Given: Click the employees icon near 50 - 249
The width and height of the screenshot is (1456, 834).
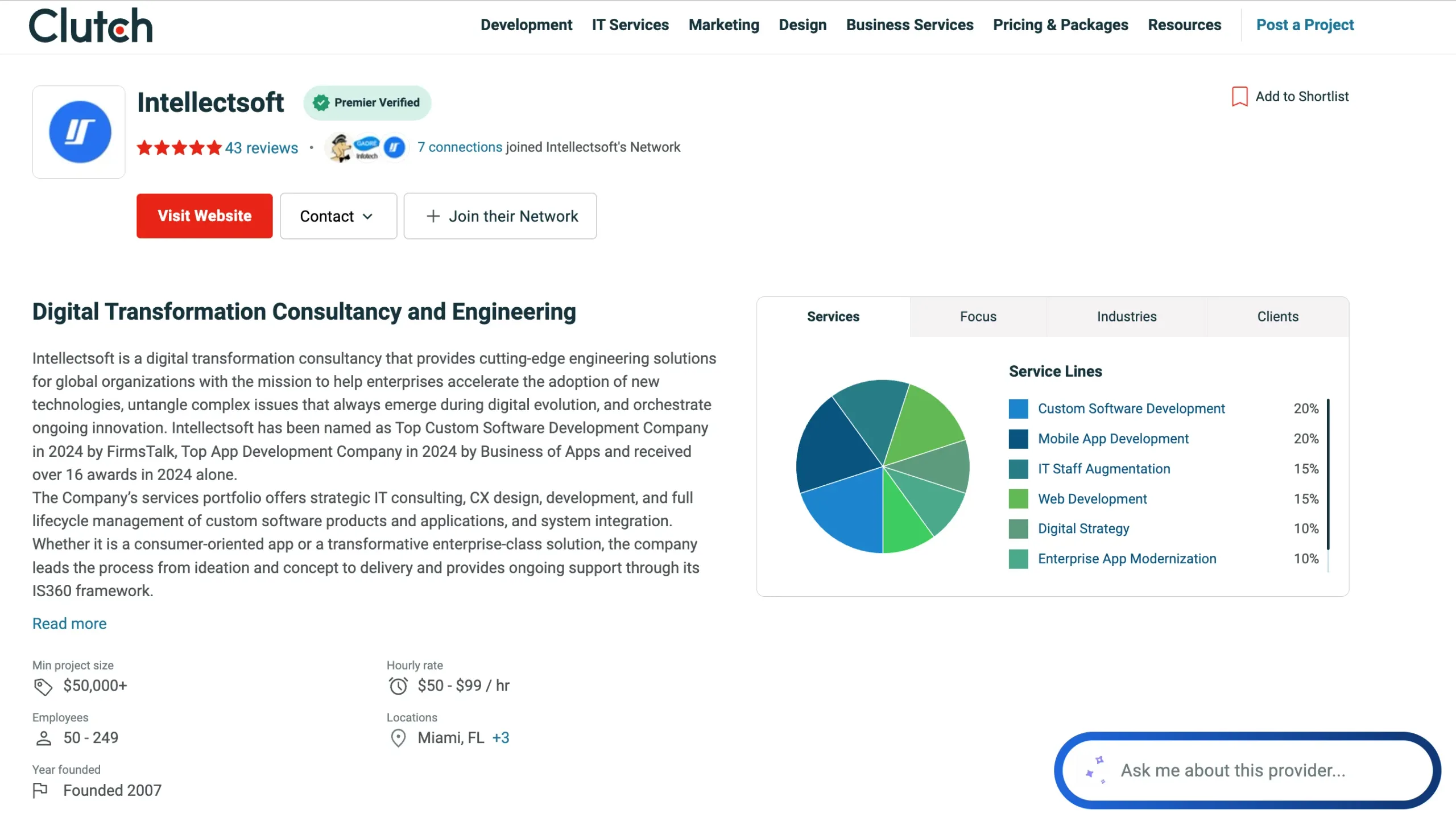Looking at the screenshot, I should coord(45,738).
